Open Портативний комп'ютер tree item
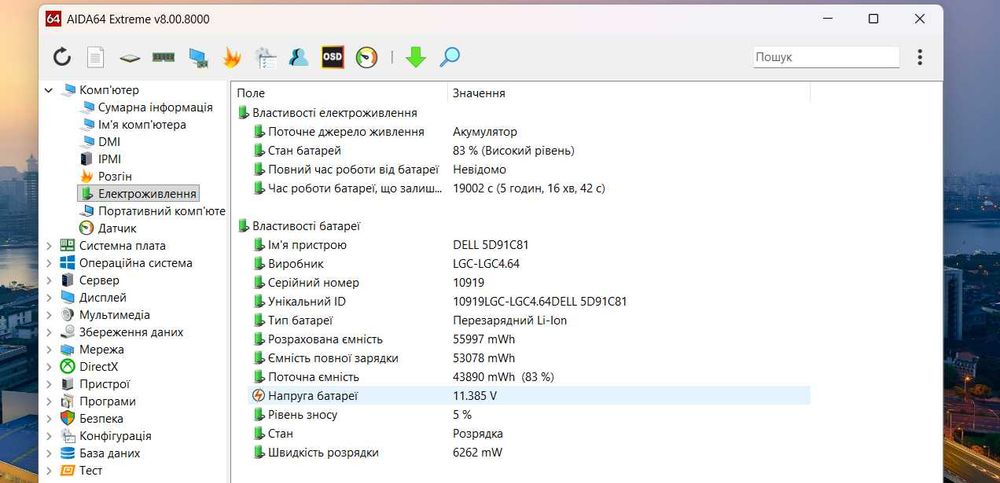The height and width of the screenshot is (483, 1000). click(162, 211)
